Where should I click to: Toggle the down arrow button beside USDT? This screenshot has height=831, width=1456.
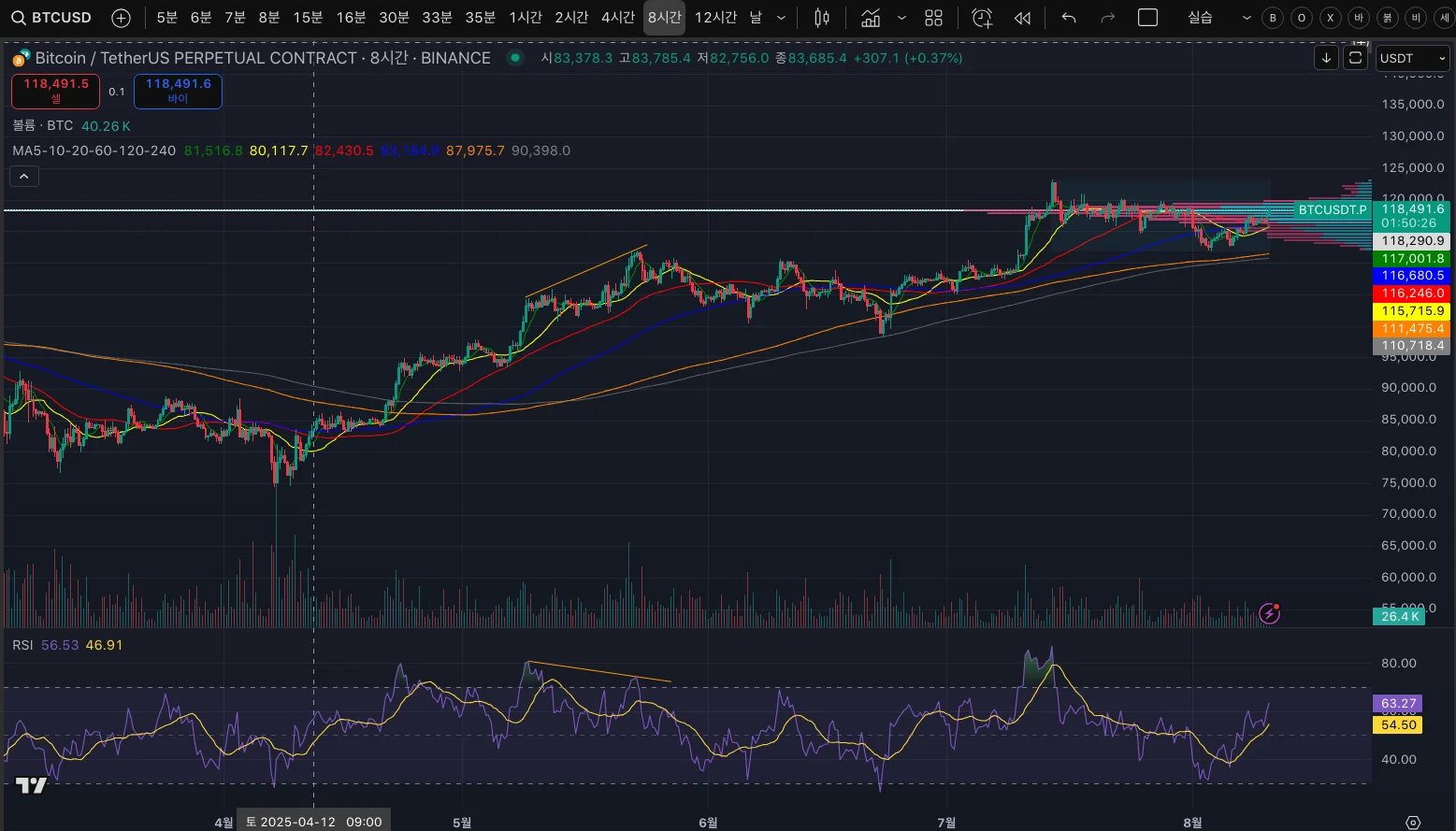coord(1326,58)
